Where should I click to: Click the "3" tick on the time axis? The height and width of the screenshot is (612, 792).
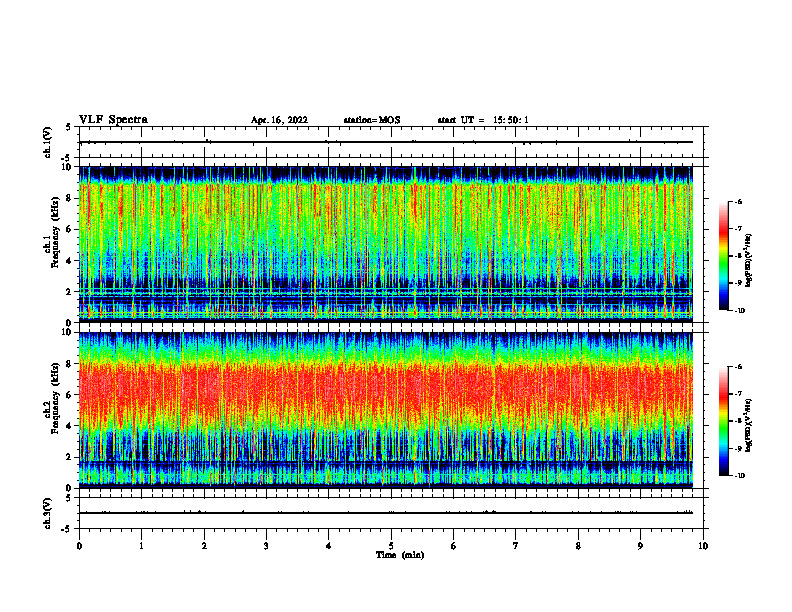(266, 546)
